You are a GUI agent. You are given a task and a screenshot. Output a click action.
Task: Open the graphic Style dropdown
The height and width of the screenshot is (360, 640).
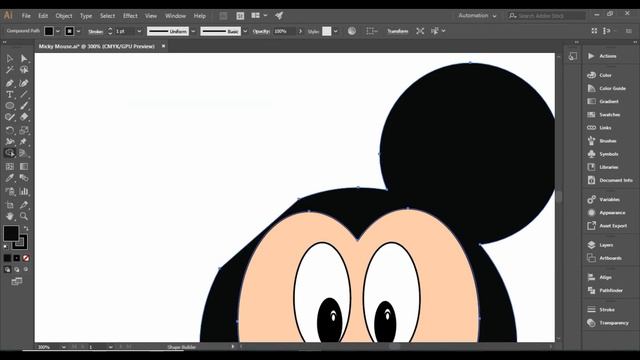(336, 31)
